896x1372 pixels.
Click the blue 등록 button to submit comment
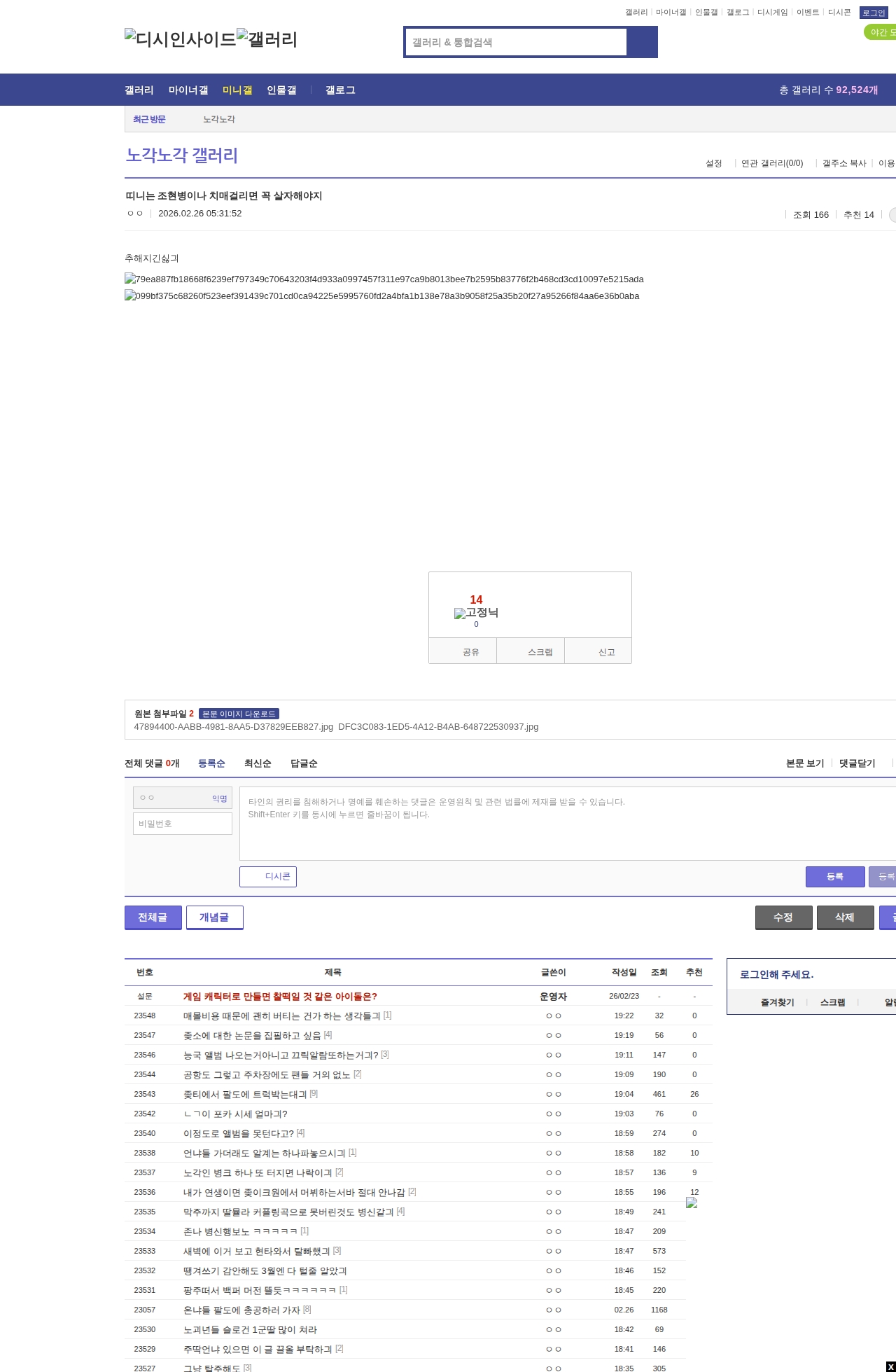tap(835, 877)
